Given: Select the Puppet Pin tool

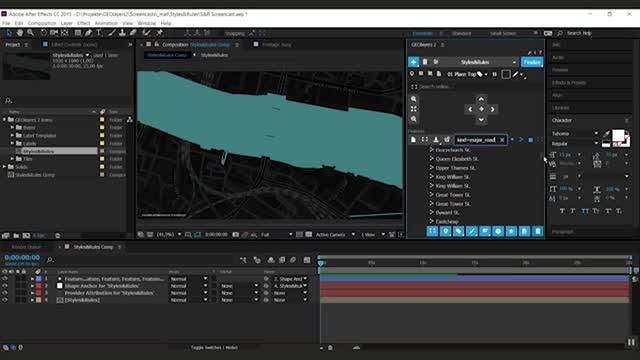Looking at the screenshot, I should click(160, 33).
